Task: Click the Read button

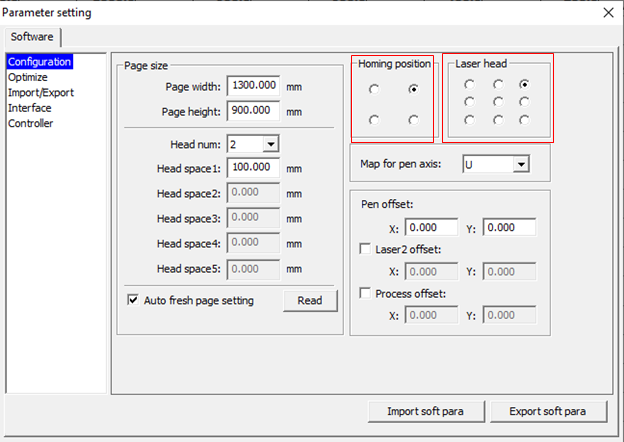Action: pos(310,300)
